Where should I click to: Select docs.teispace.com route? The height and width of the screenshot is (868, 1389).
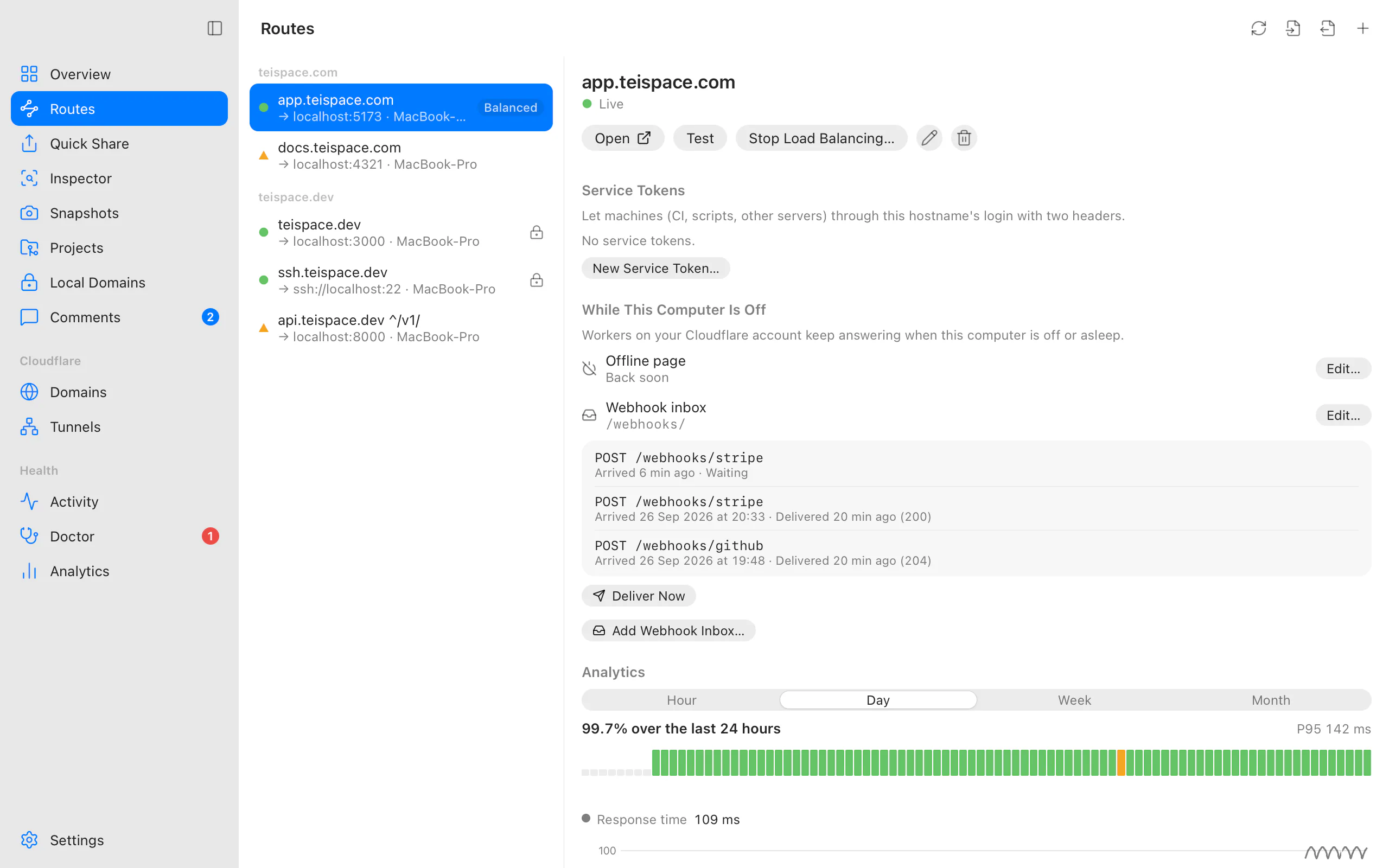[401, 155]
